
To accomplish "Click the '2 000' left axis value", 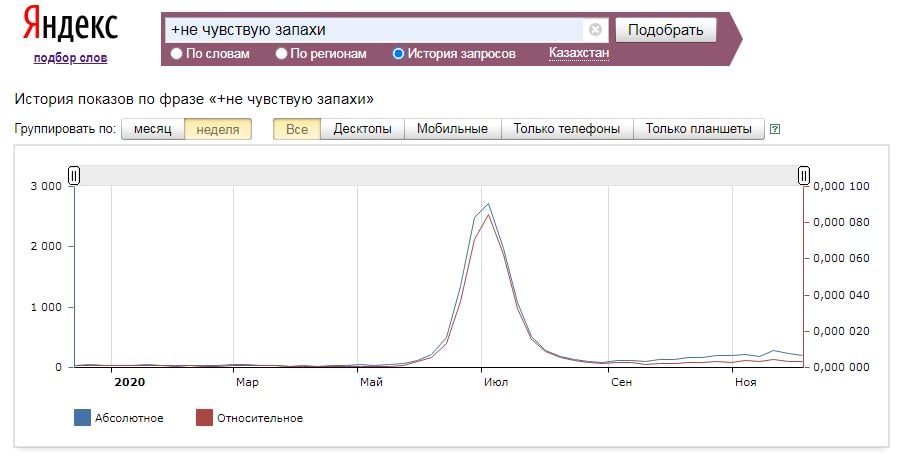I will (x=46, y=246).
